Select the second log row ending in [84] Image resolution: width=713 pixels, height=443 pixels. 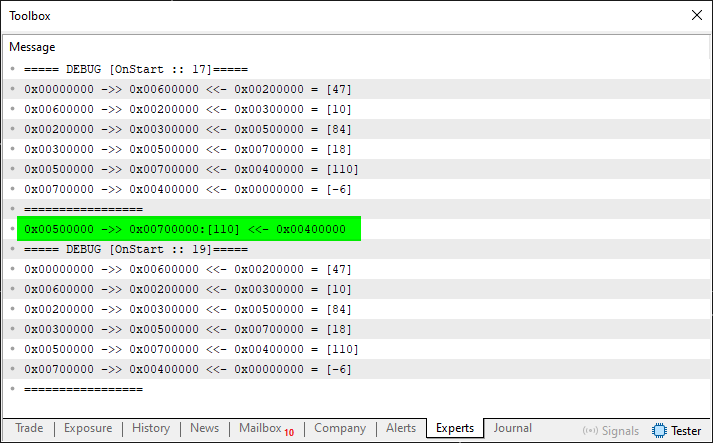click(x=356, y=309)
